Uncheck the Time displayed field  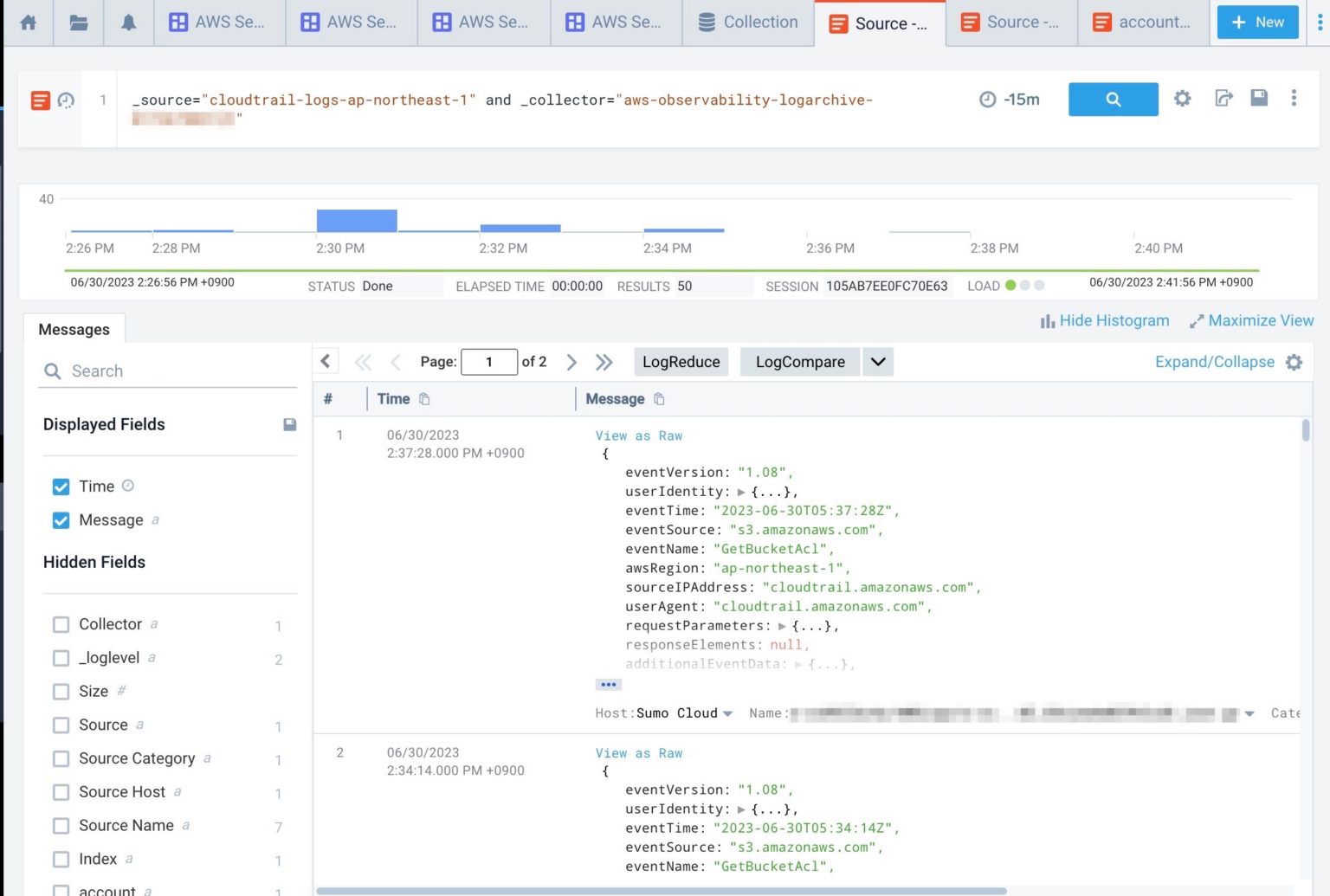(61, 486)
